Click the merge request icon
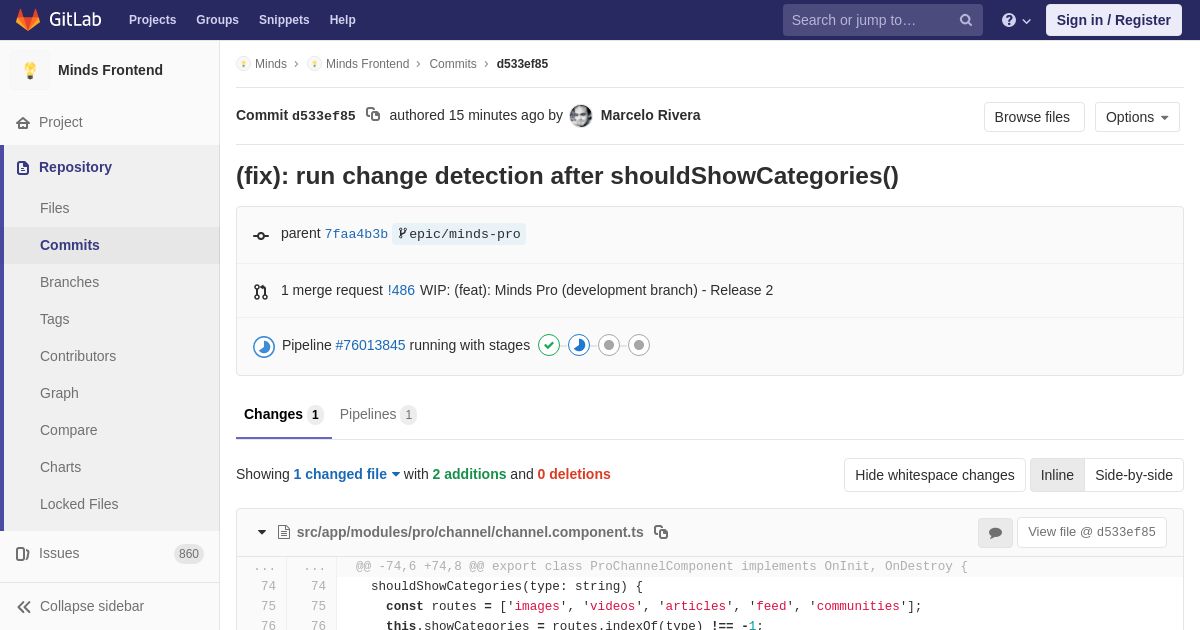 tap(261, 292)
